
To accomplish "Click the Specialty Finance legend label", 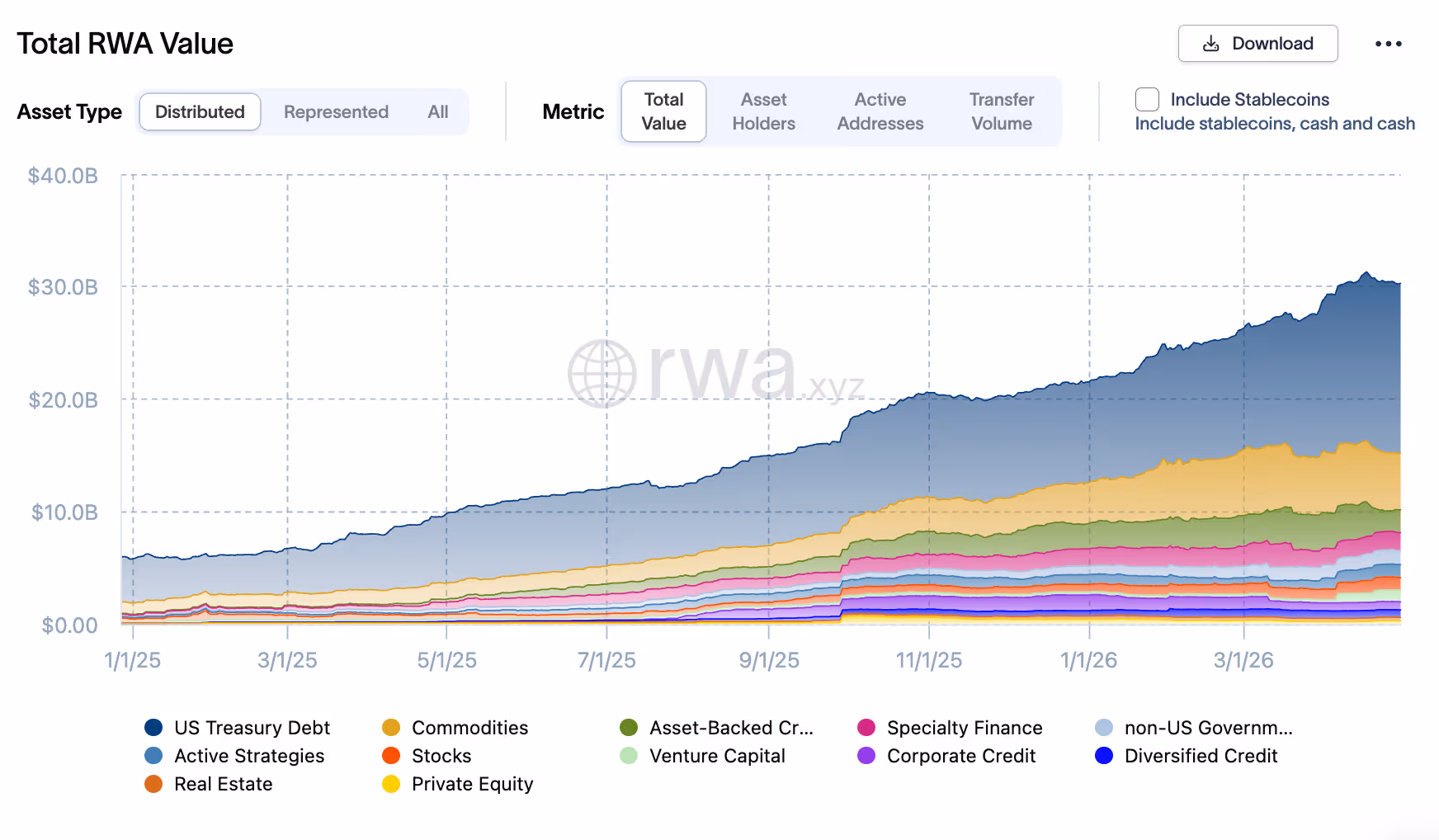I will point(965,728).
